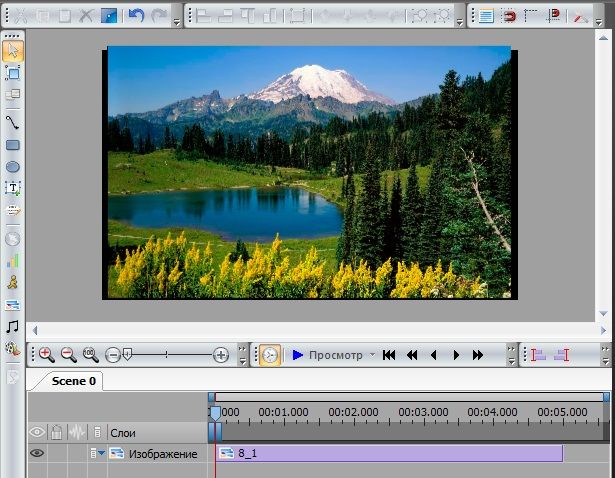
Task: Click the red pencil icon in top-right toolbar
Action: pos(580,17)
